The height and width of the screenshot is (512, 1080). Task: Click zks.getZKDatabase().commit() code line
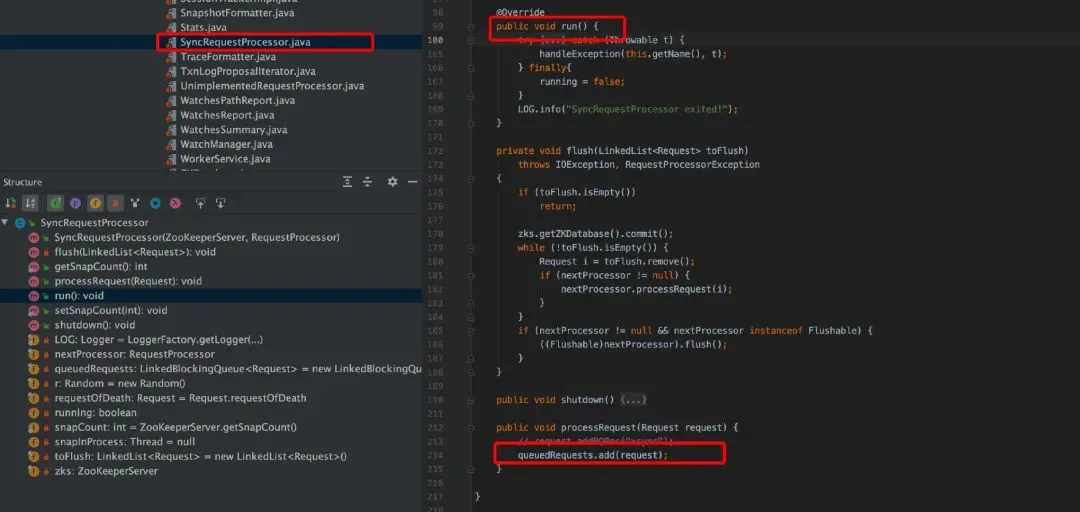click(595, 234)
